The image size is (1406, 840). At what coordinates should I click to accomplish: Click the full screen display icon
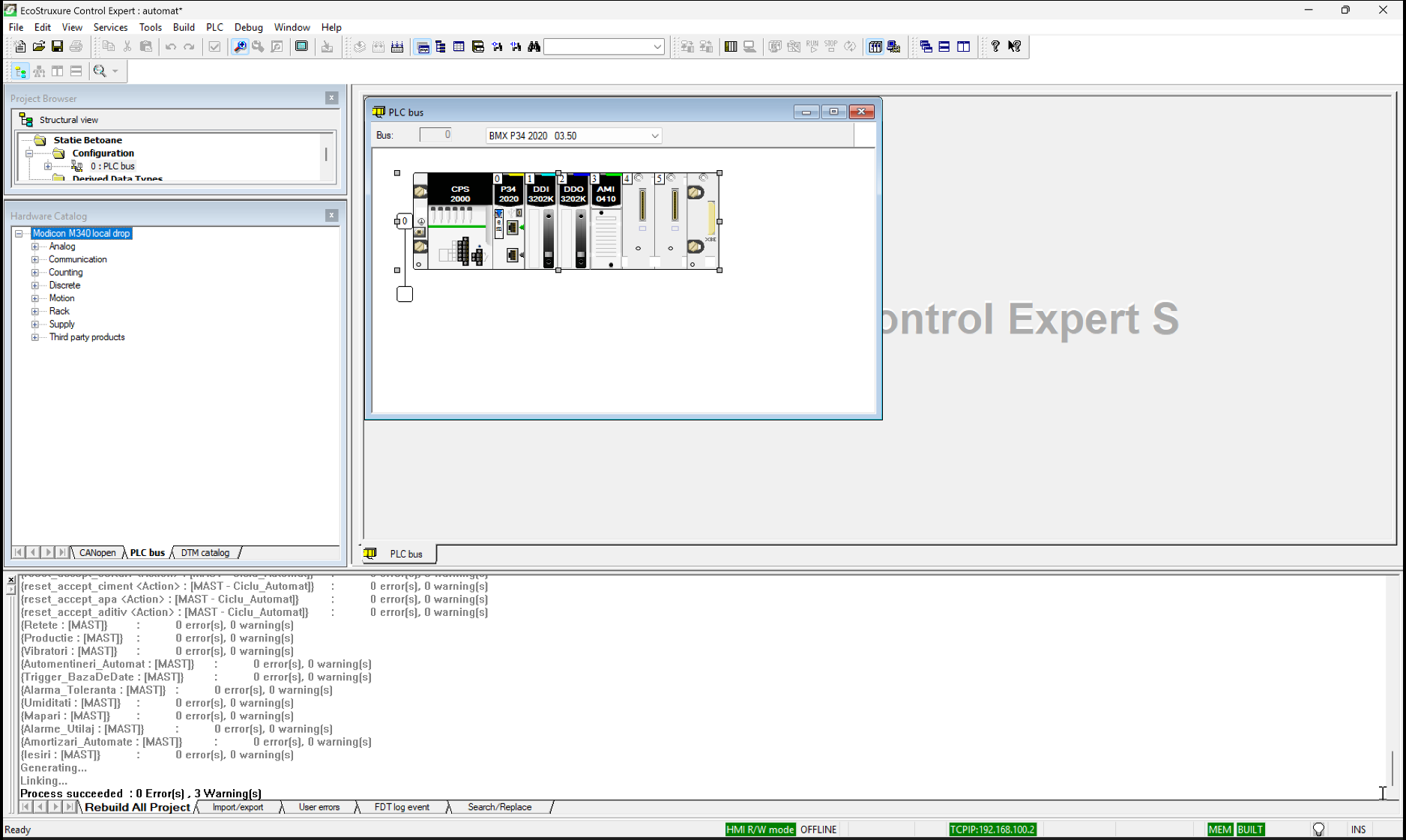(301, 46)
